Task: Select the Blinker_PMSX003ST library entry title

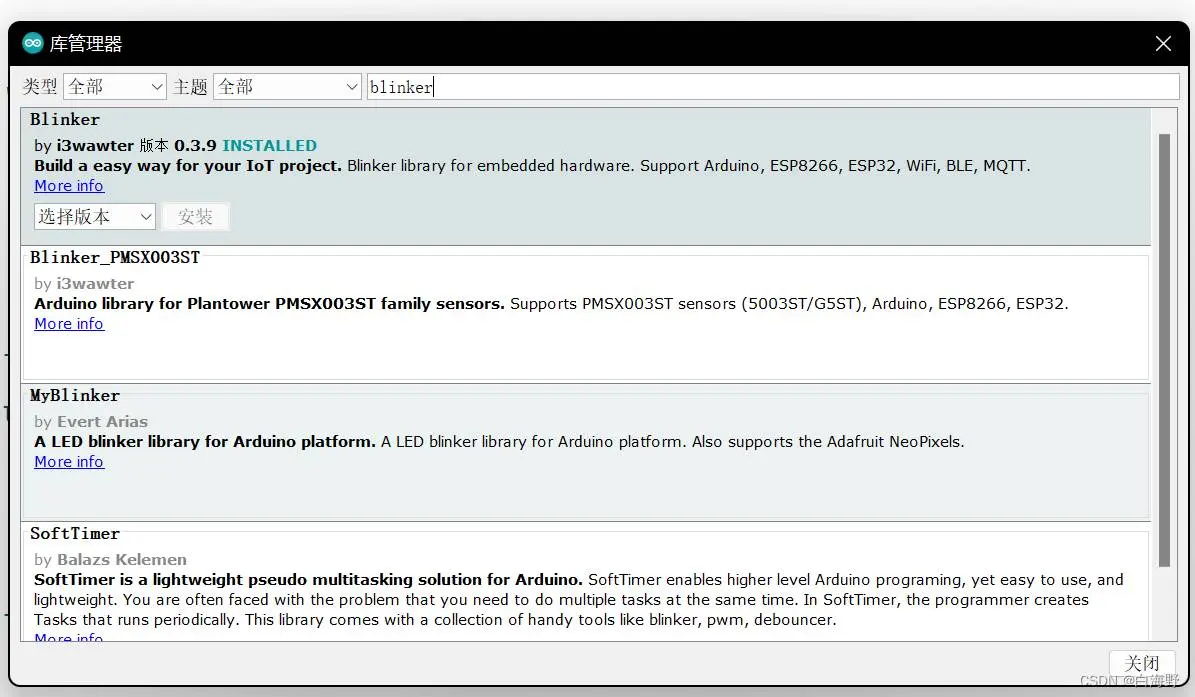Action: coord(114,257)
